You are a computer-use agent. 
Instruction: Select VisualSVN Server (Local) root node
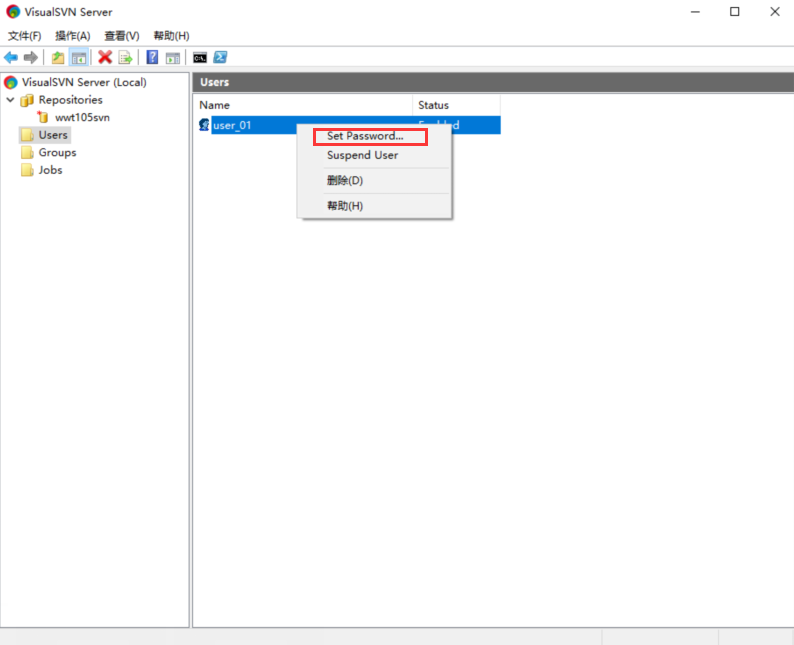point(83,82)
